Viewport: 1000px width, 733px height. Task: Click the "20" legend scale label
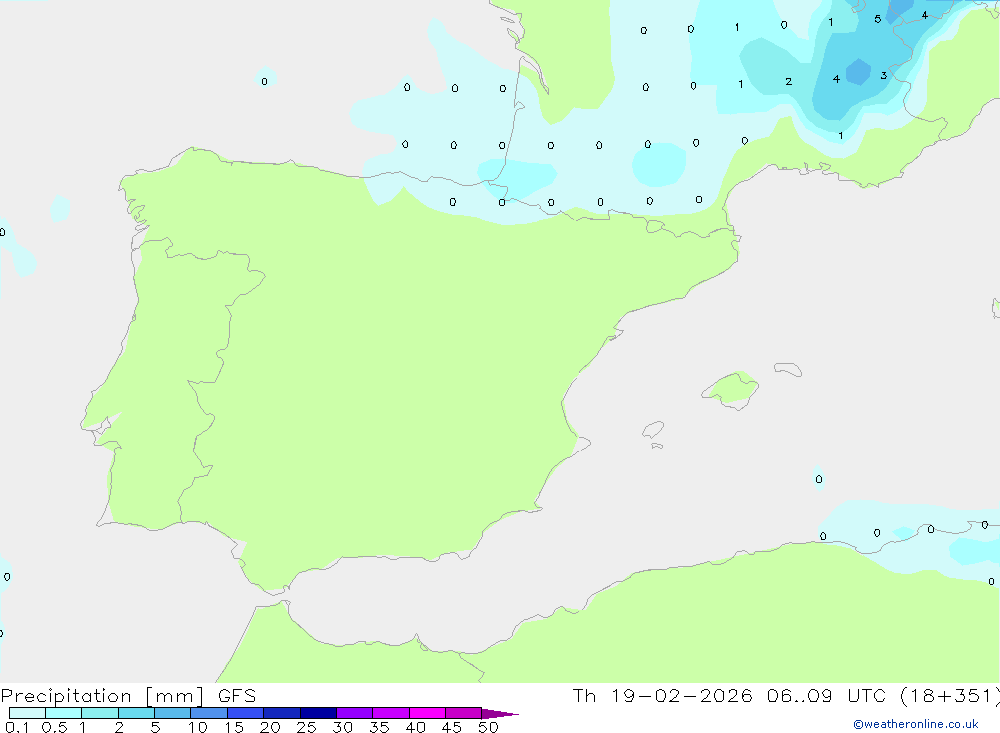[270, 727]
